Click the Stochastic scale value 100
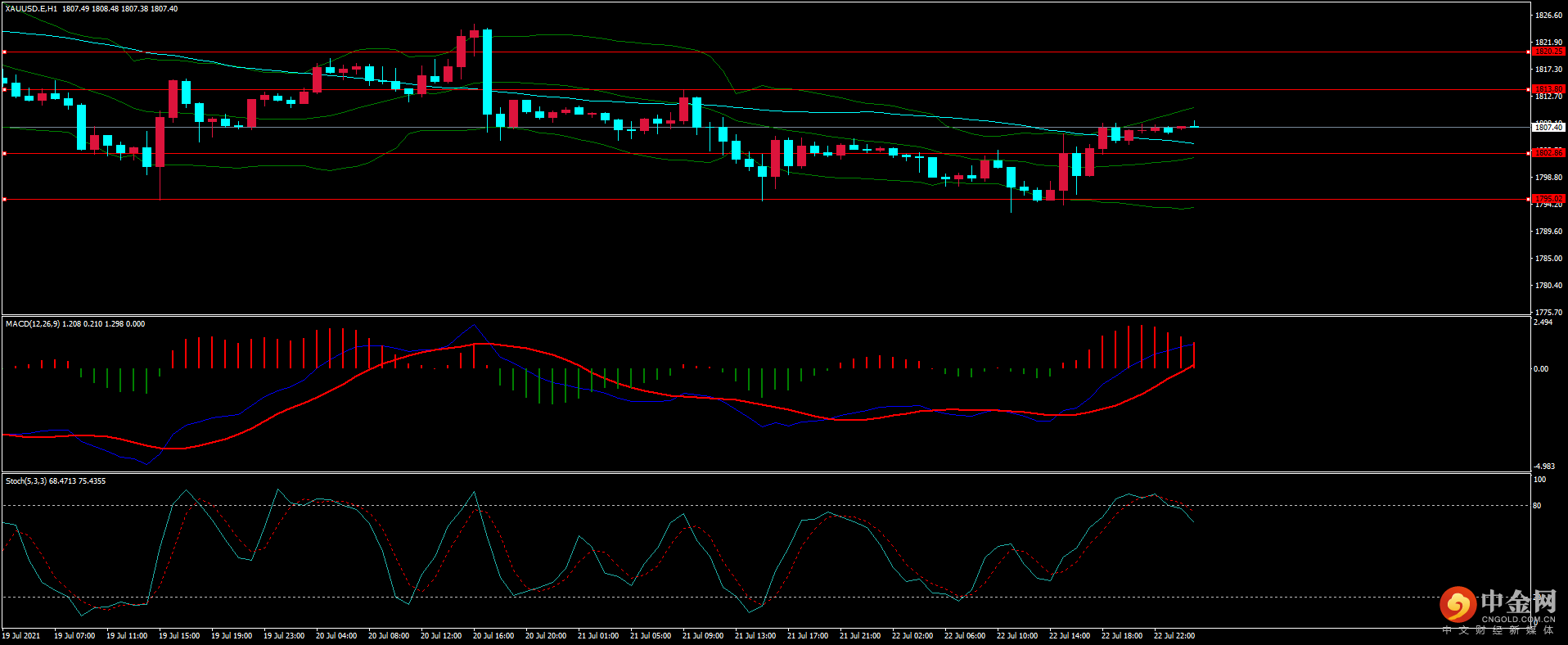The width and height of the screenshot is (1568, 645). point(1539,480)
